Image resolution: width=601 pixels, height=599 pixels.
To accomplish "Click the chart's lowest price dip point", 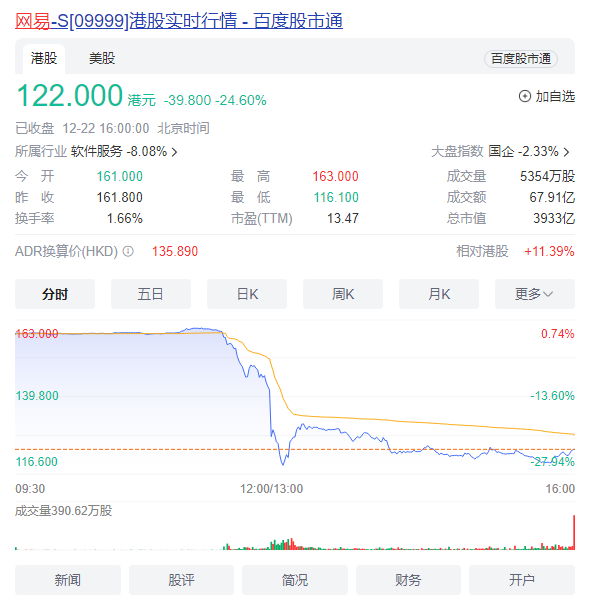I will pyautogui.click(x=283, y=464).
